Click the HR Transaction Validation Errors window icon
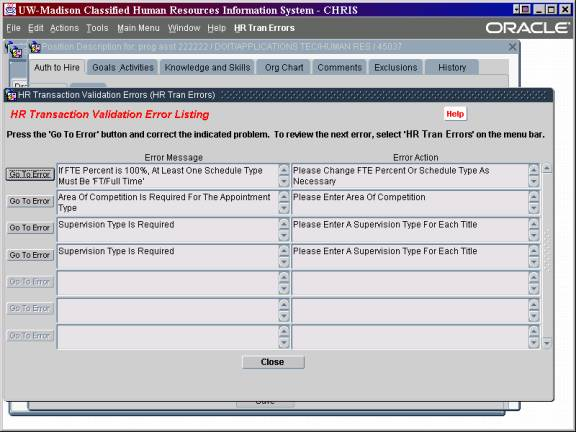576x432 pixels. click(x=11, y=96)
